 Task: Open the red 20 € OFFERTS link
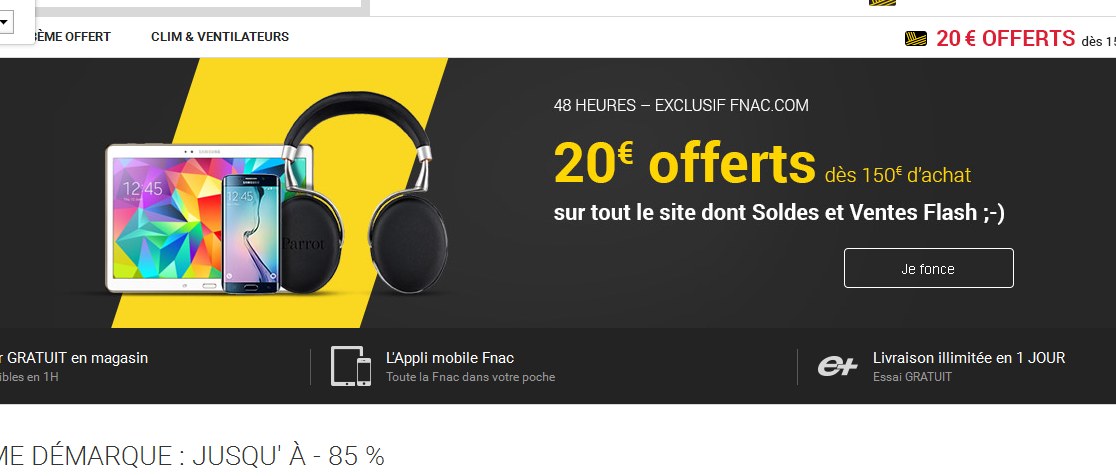[x=1005, y=38]
